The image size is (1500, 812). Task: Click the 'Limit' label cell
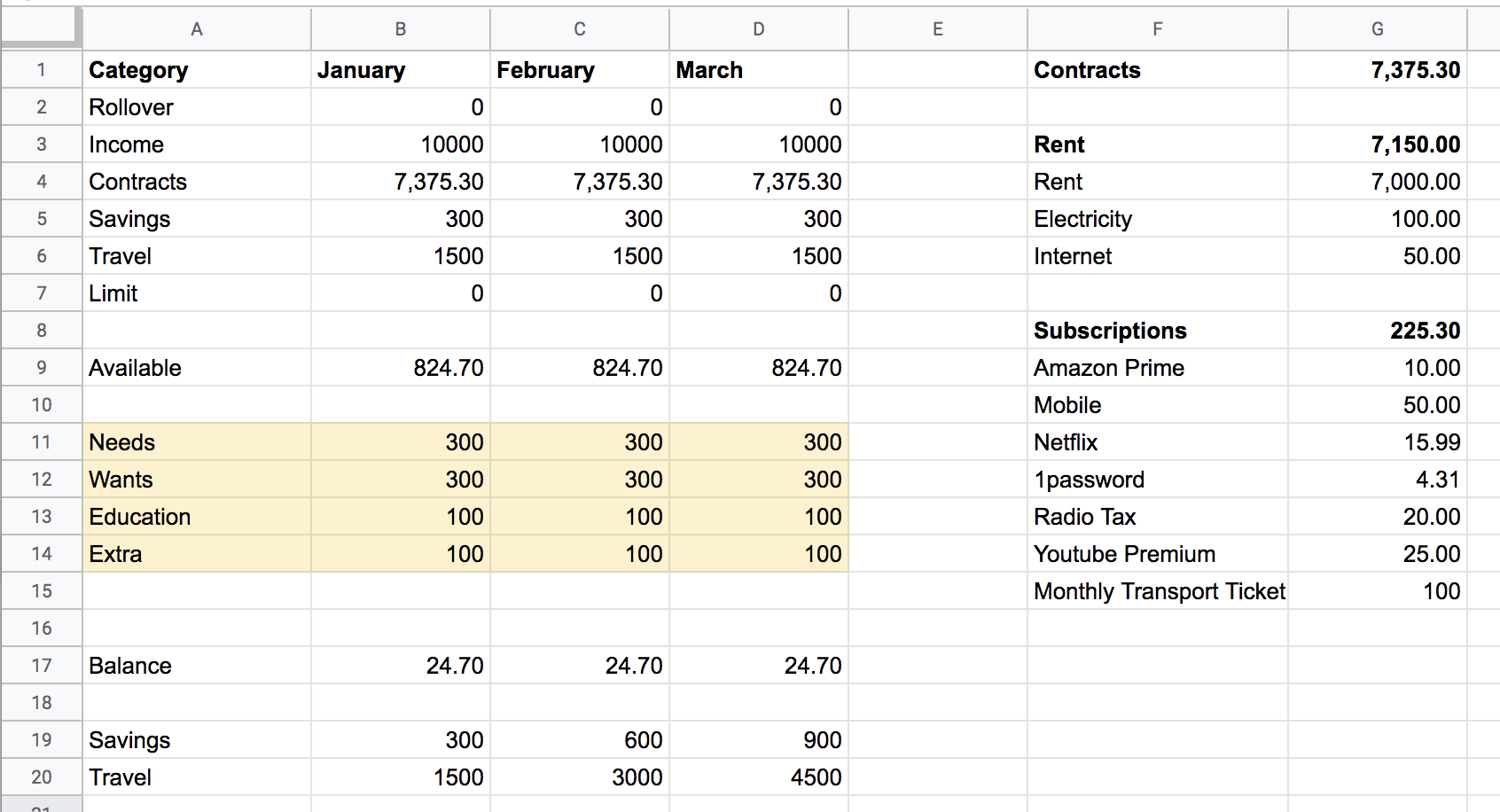tap(197, 293)
